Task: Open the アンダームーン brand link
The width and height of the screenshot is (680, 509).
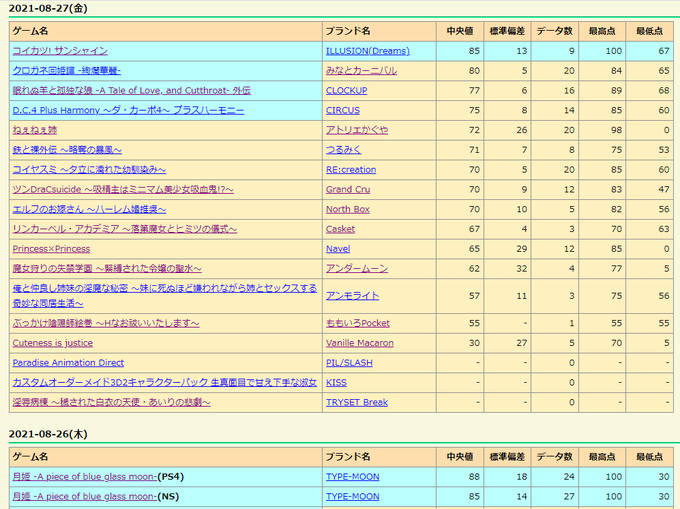Action: (357, 269)
